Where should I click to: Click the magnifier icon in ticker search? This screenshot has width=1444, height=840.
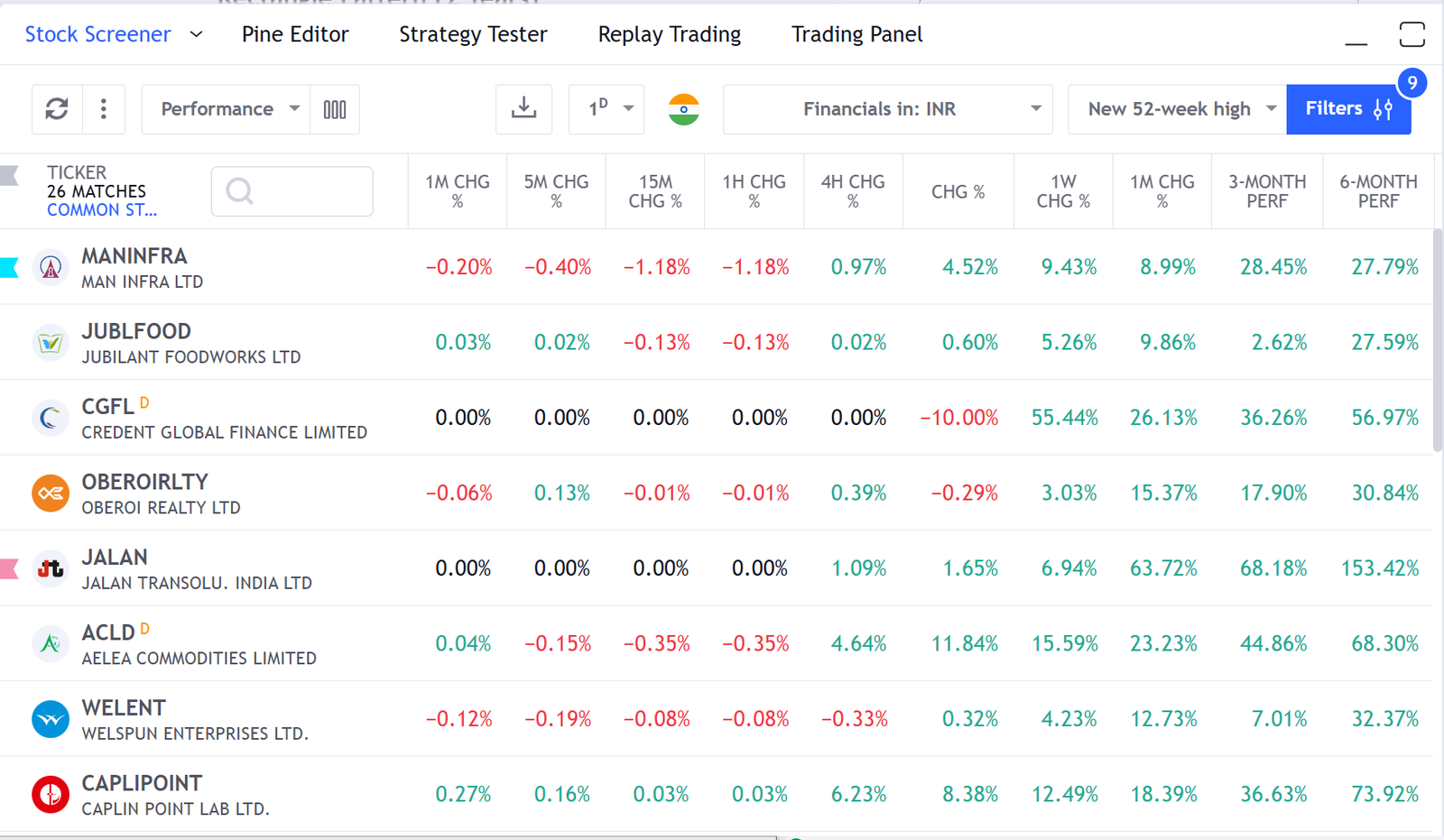tap(240, 191)
